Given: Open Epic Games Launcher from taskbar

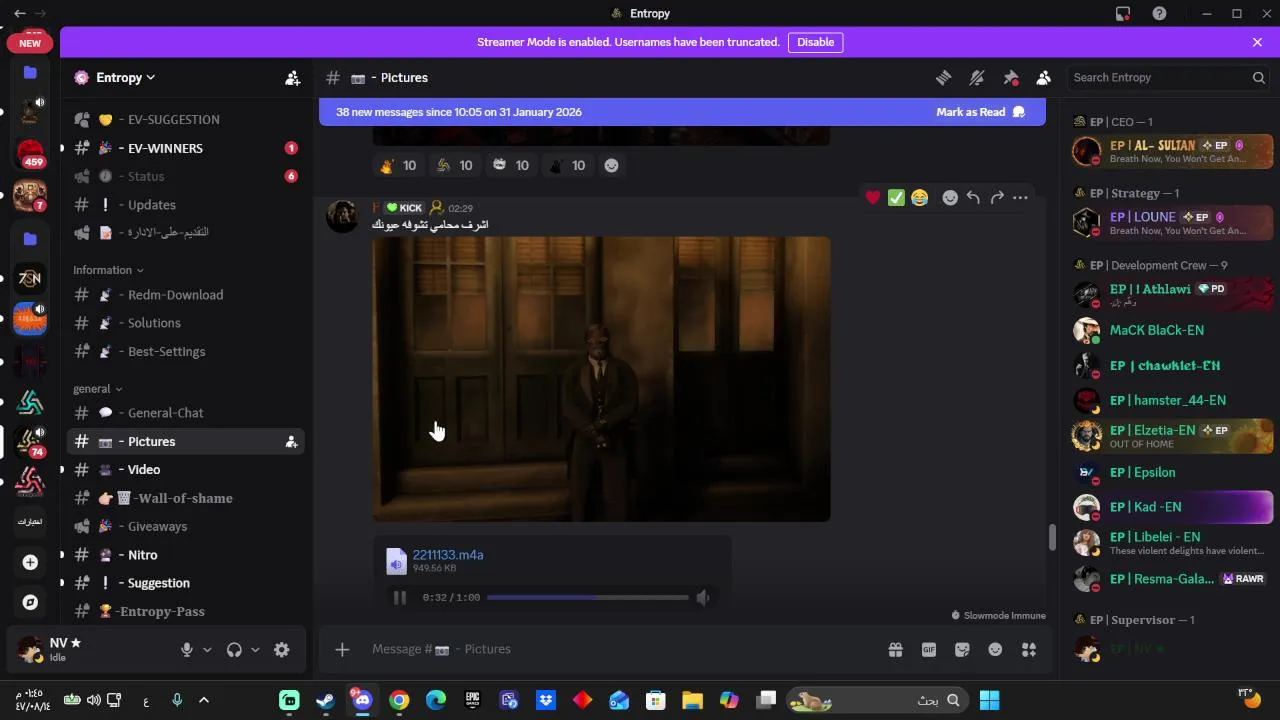Looking at the screenshot, I should point(472,701).
